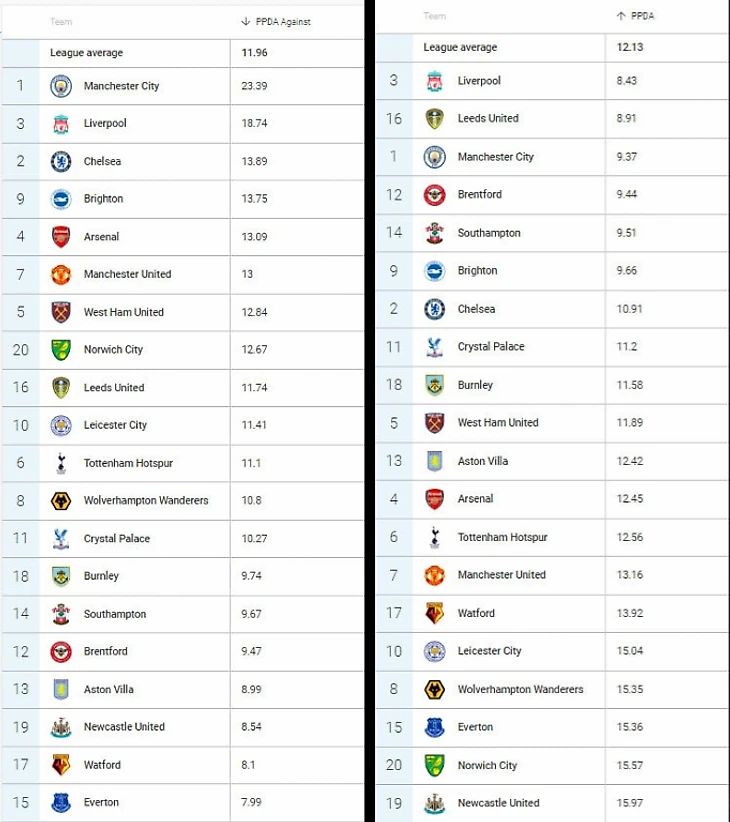This screenshot has width=730, height=822.
Task: Open Crystal Palace link in right table
Action: 490,347
